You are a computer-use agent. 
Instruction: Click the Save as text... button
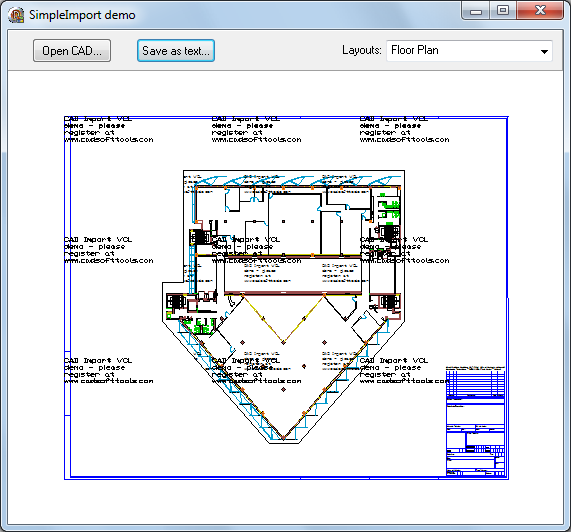coord(176,51)
